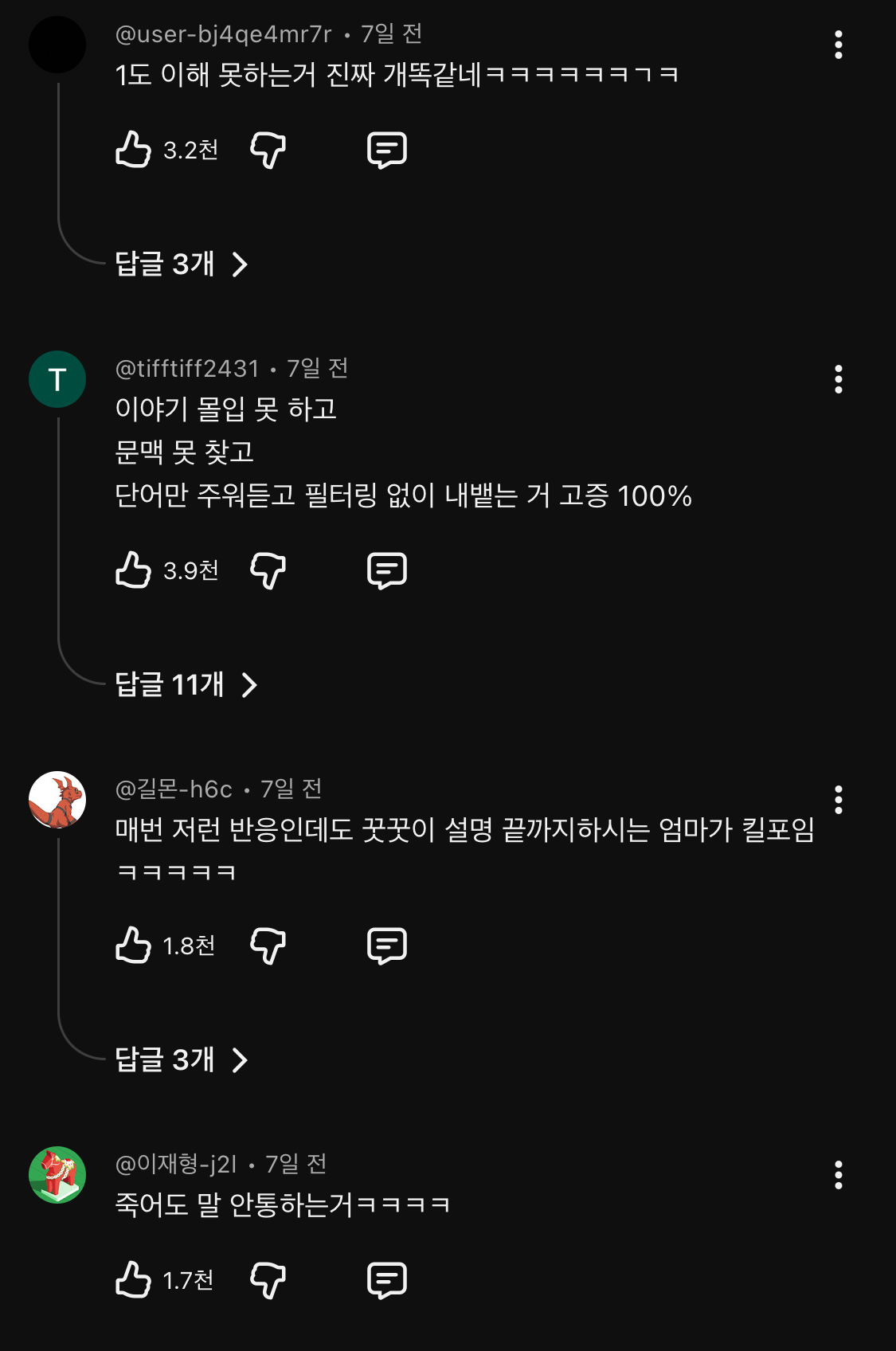
Task: Open the @이재형-j2l username link
Action: pos(176,1165)
